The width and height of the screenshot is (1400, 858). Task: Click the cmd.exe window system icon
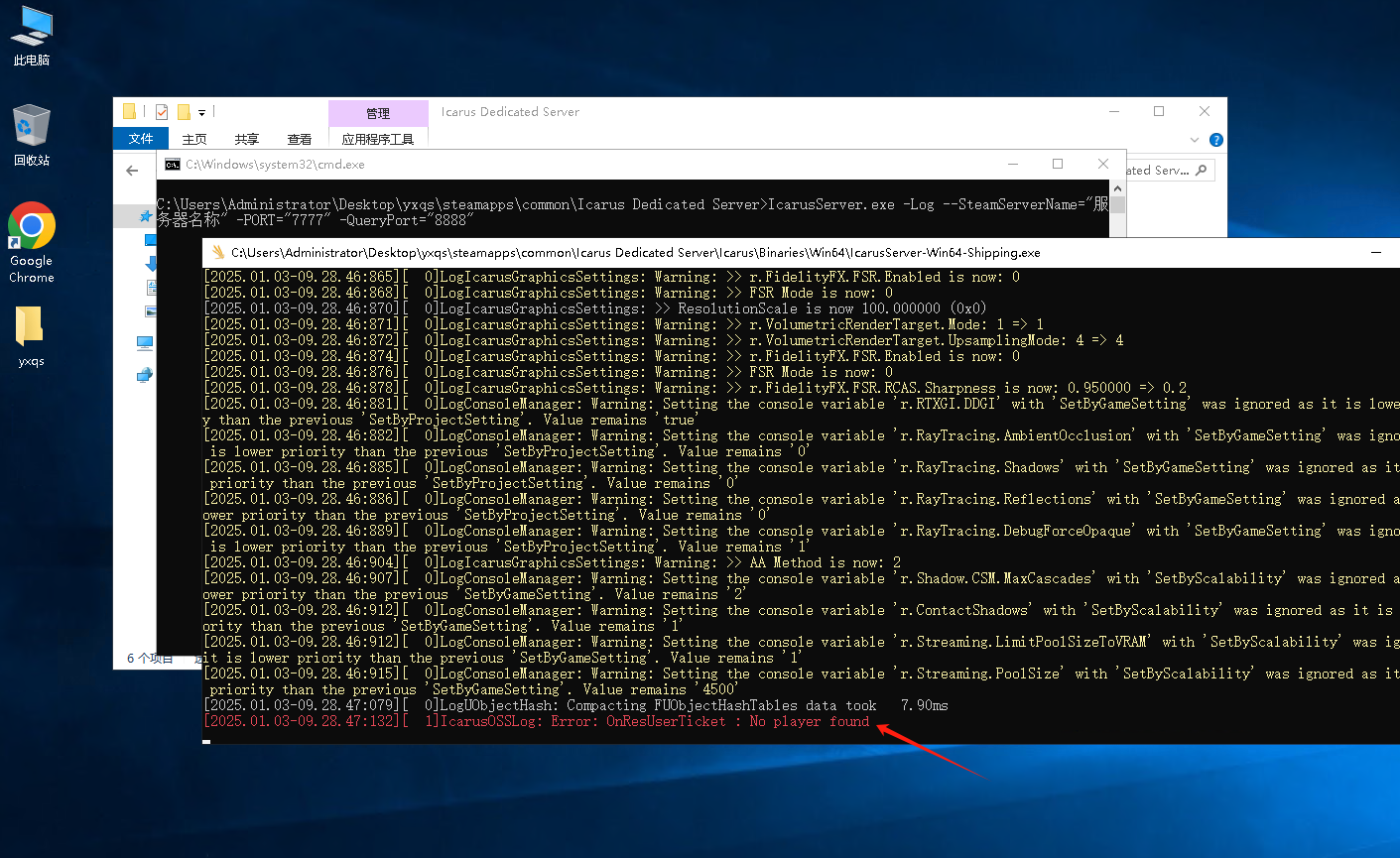click(x=173, y=165)
